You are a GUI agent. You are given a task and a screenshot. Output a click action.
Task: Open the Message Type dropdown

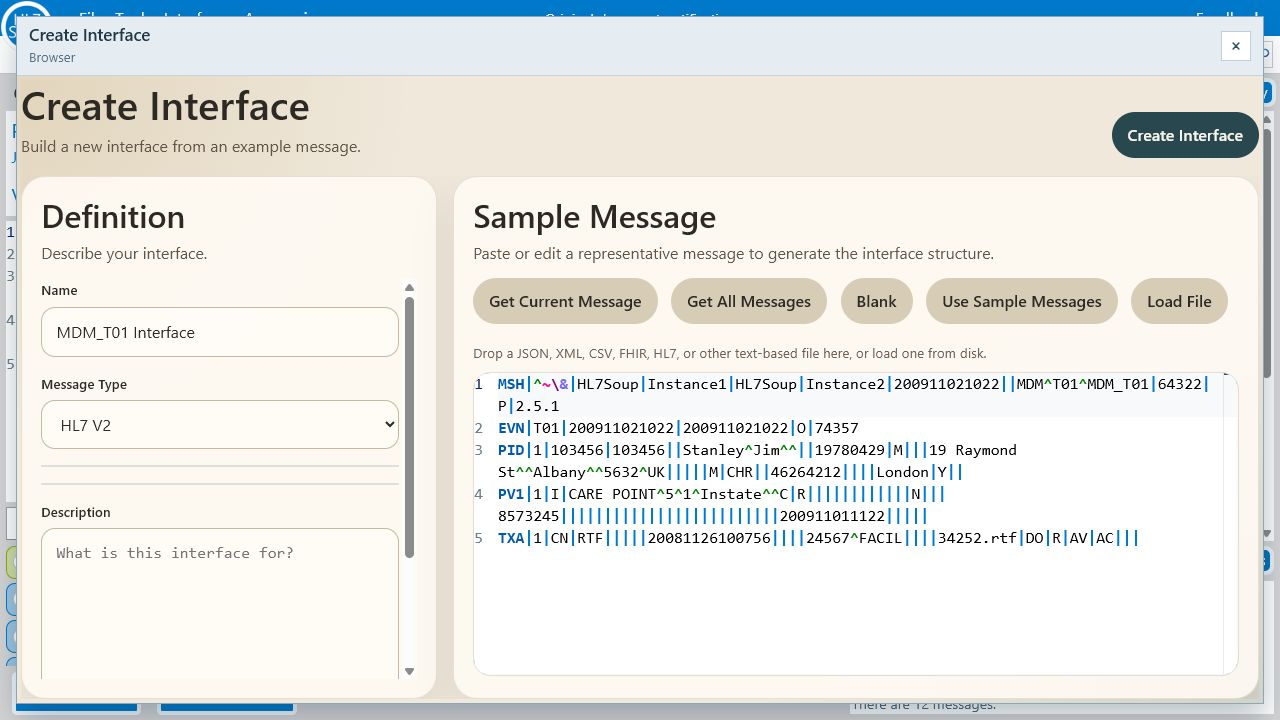(220, 425)
